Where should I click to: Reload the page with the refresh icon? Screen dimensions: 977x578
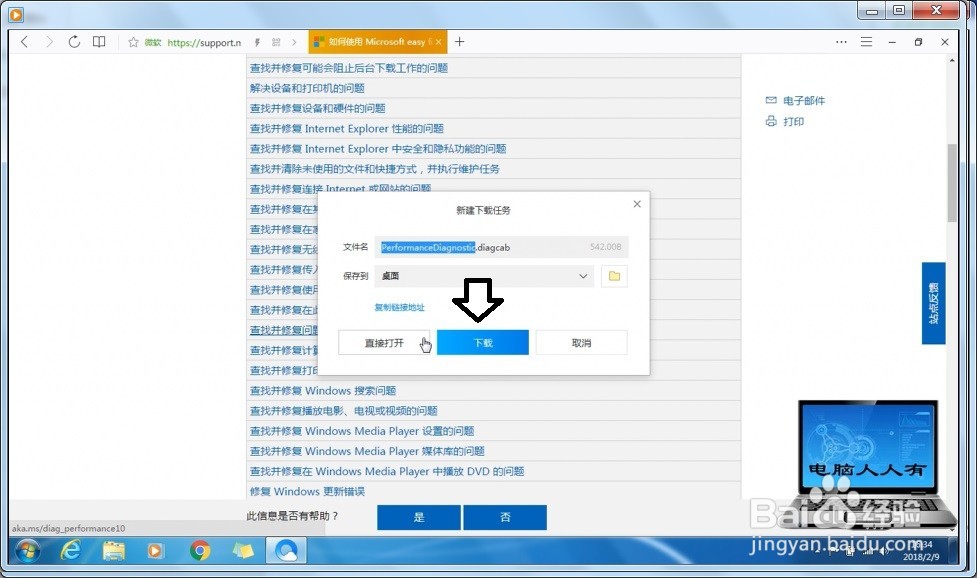pos(74,42)
